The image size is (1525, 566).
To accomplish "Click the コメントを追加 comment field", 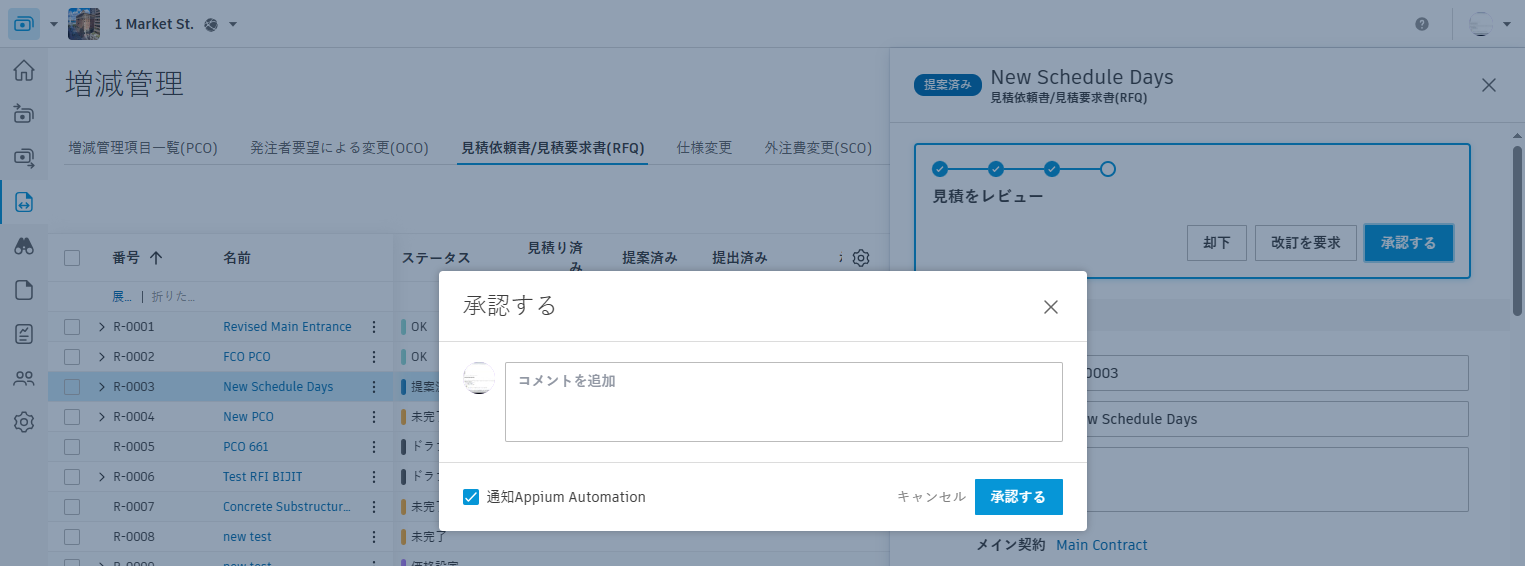I will 784,402.
